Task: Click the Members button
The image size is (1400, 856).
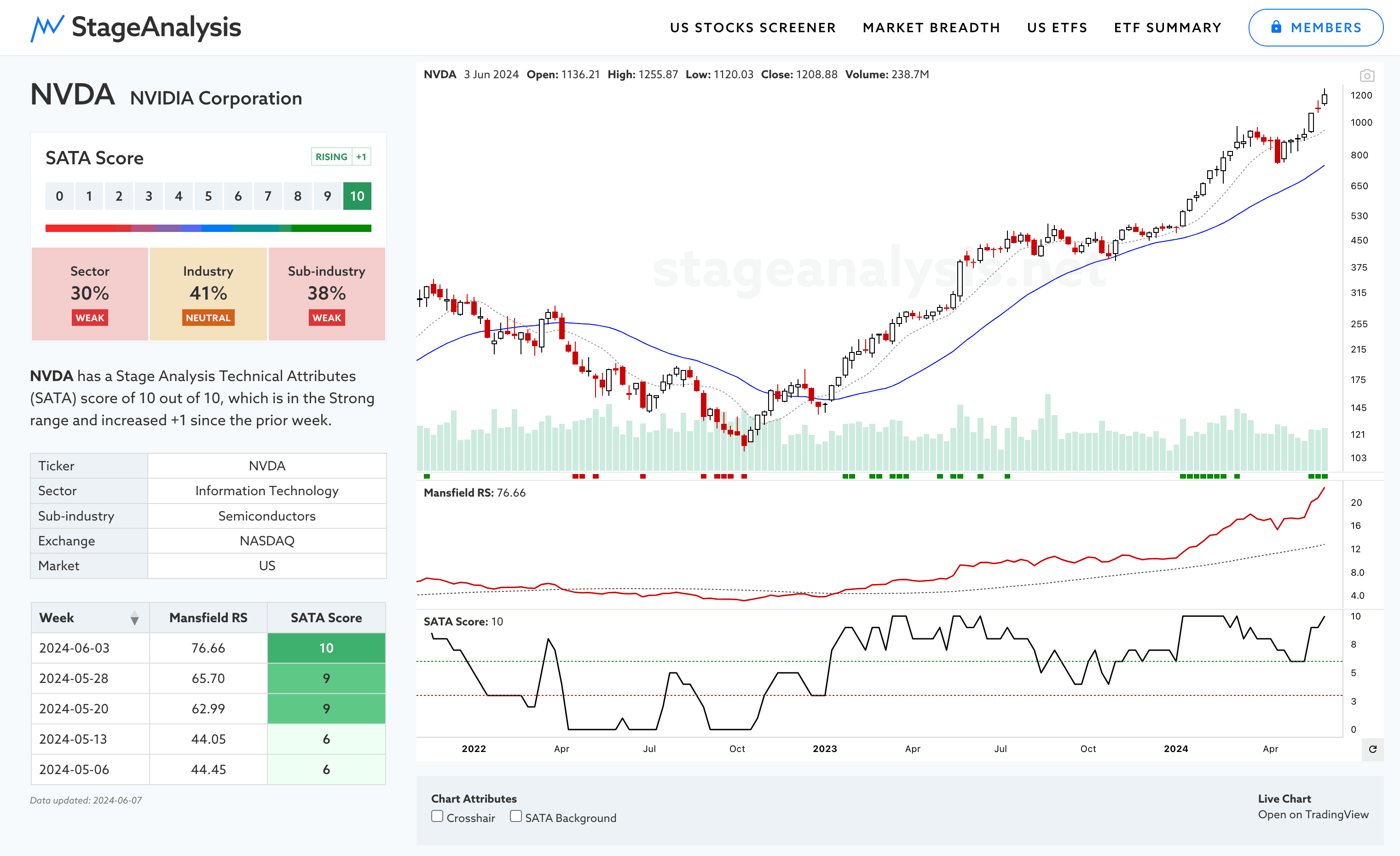Action: pos(1315,28)
